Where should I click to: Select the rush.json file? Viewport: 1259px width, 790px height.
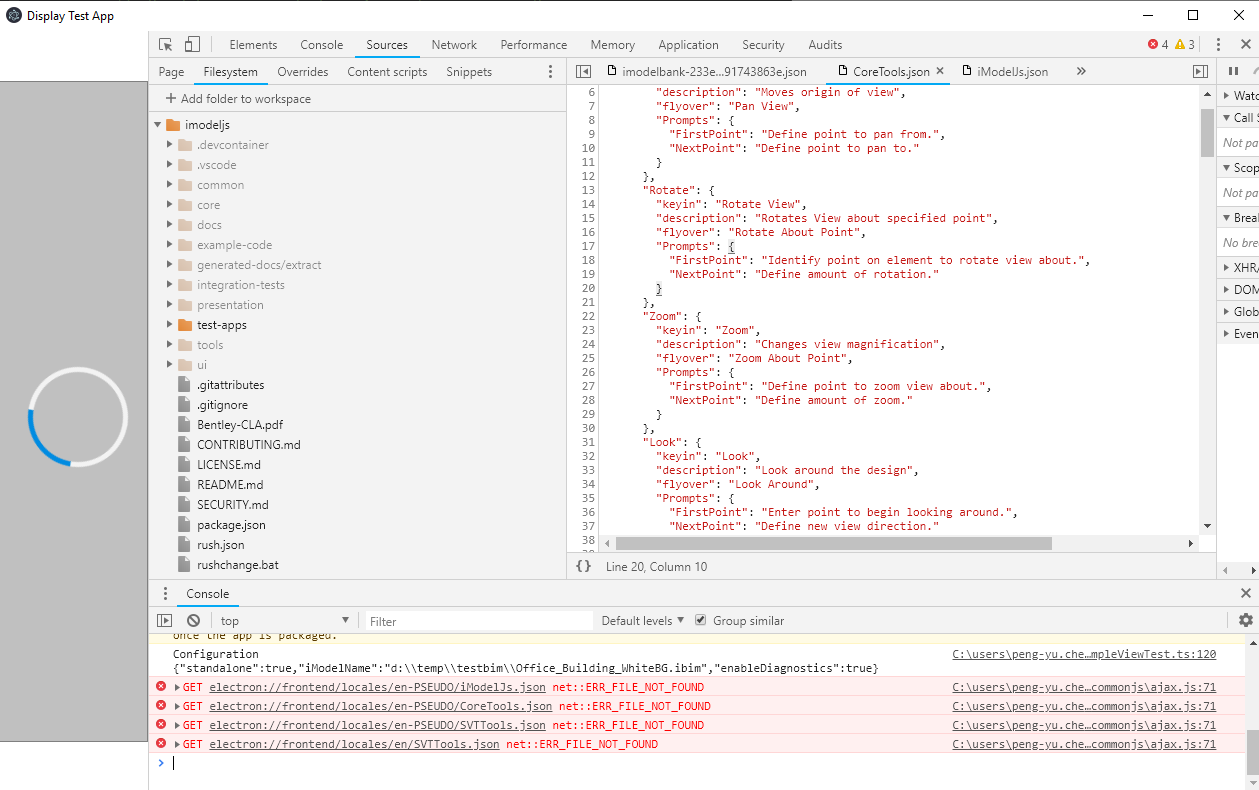pyautogui.click(x=221, y=545)
